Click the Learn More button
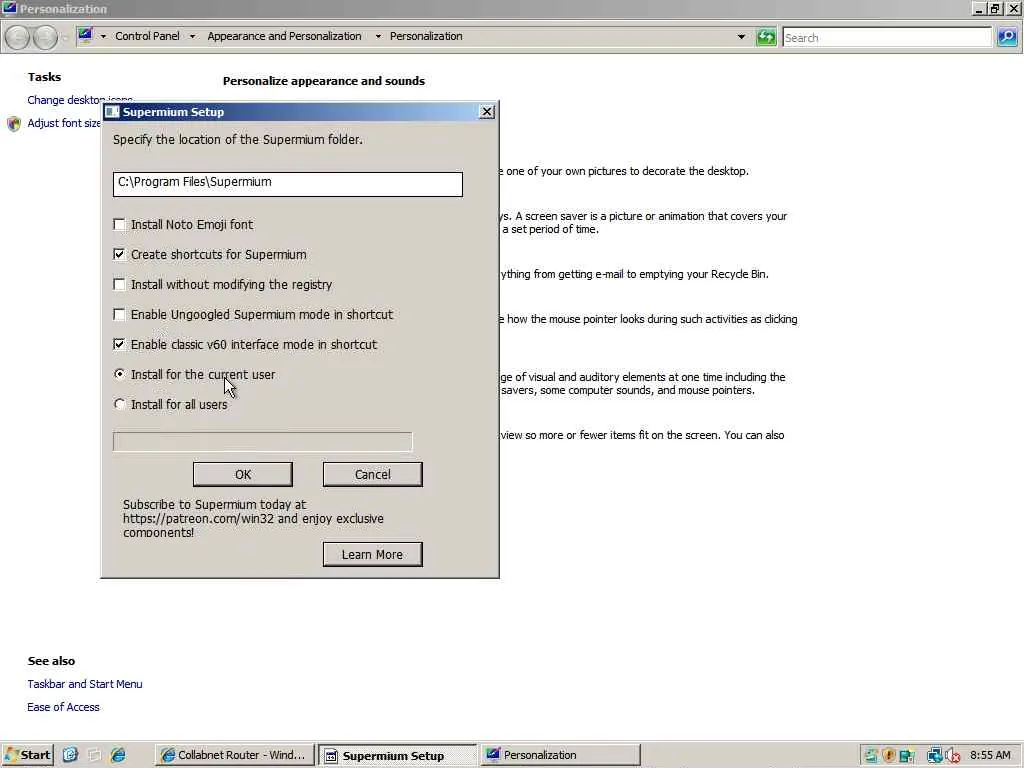Image resolution: width=1024 pixels, height=768 pixels. (x=372, y=554)
